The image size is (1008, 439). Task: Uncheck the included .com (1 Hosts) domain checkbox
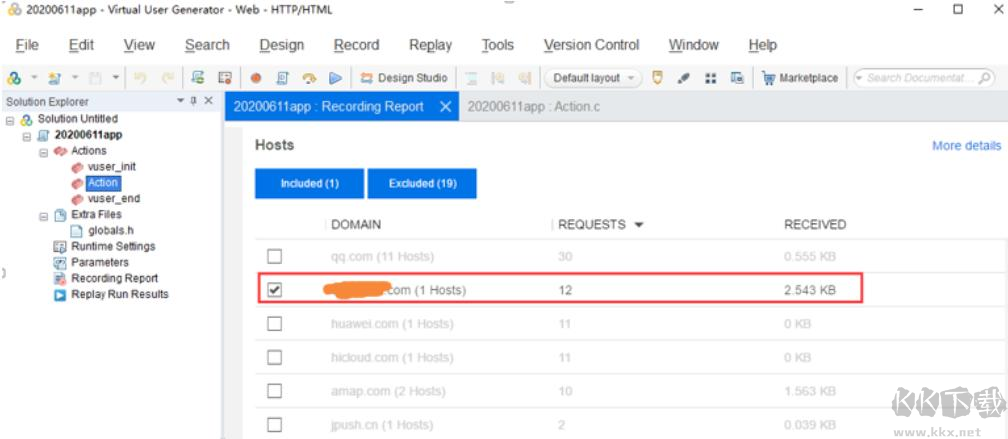pos(275,290)
